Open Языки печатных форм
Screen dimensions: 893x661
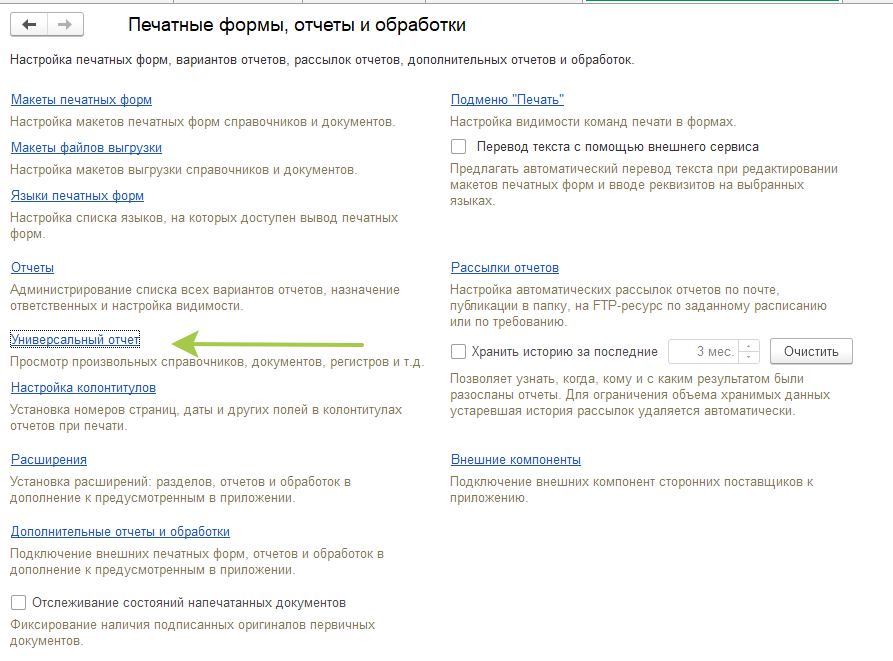(x=75, y=195)
